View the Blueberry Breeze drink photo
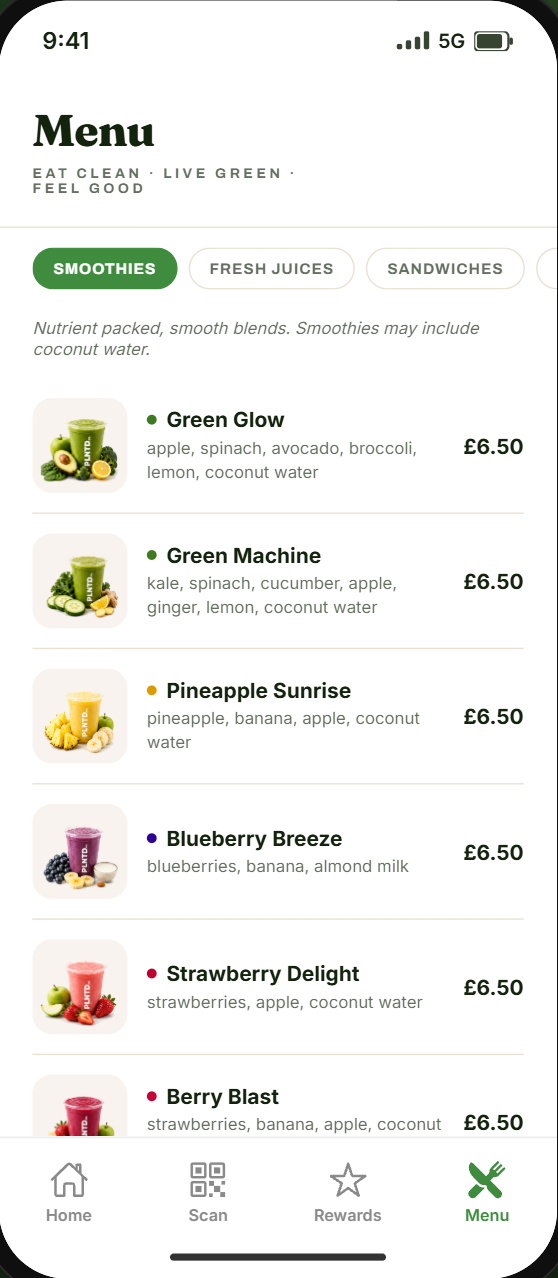 80,852
